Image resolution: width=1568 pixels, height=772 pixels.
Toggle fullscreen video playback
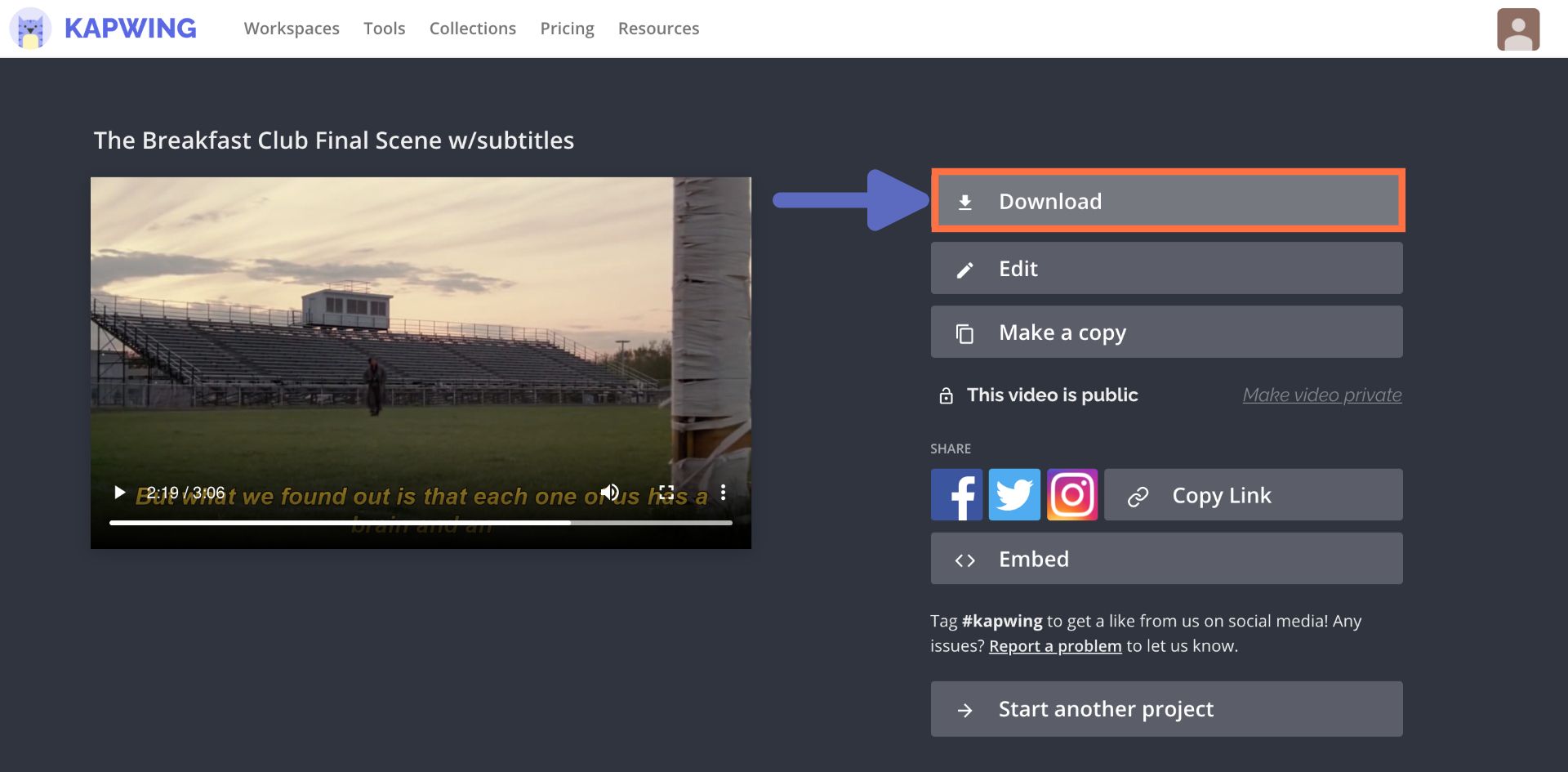tap(667, 492)
